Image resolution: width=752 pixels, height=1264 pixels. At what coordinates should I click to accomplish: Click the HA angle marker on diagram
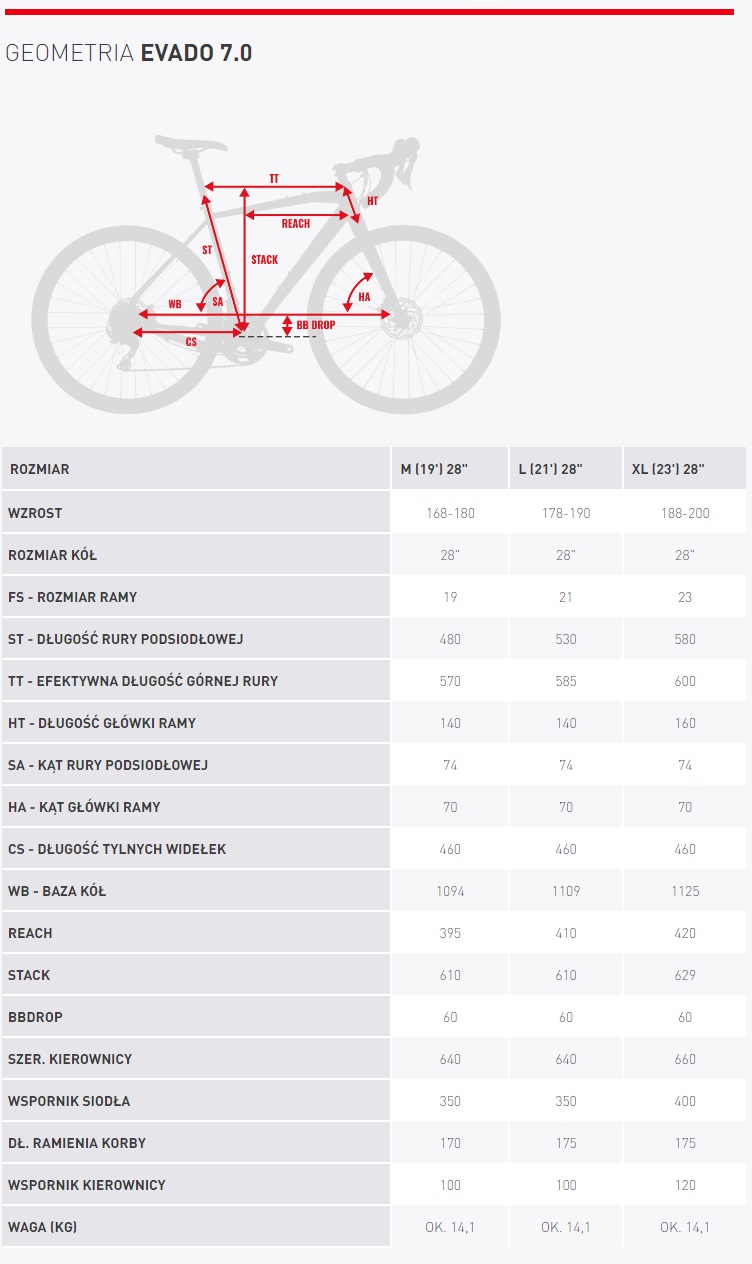(364, 297)
